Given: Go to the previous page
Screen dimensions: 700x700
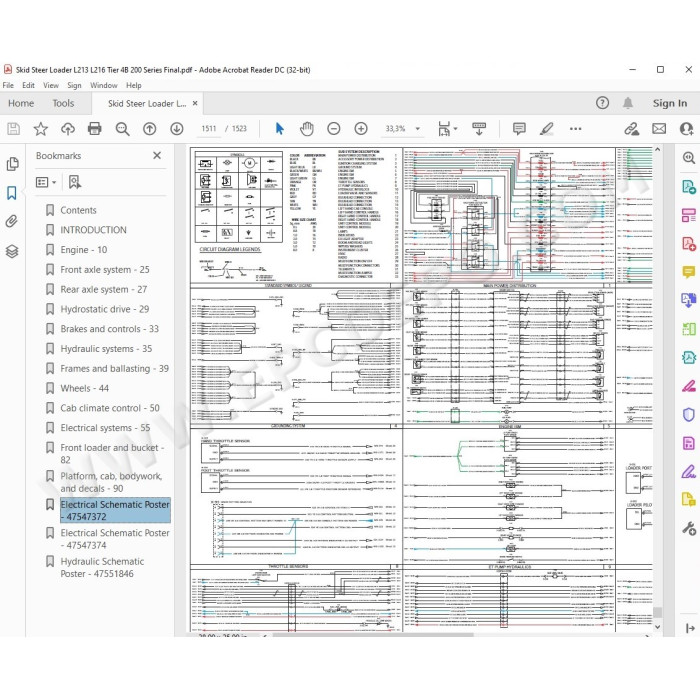Looking at the screenshot, I should click(x=150, y=129).
